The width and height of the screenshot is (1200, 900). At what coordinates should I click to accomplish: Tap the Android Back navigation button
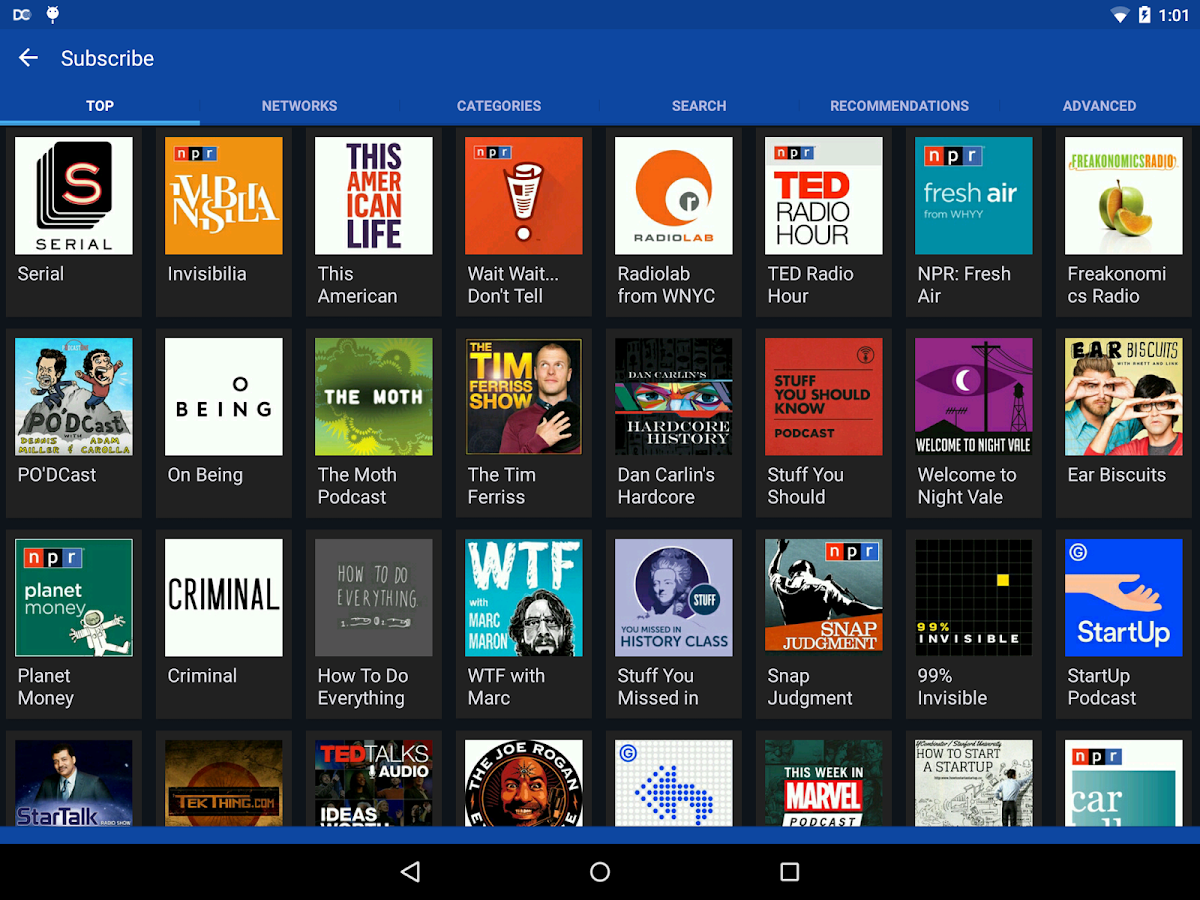(410, 872)
